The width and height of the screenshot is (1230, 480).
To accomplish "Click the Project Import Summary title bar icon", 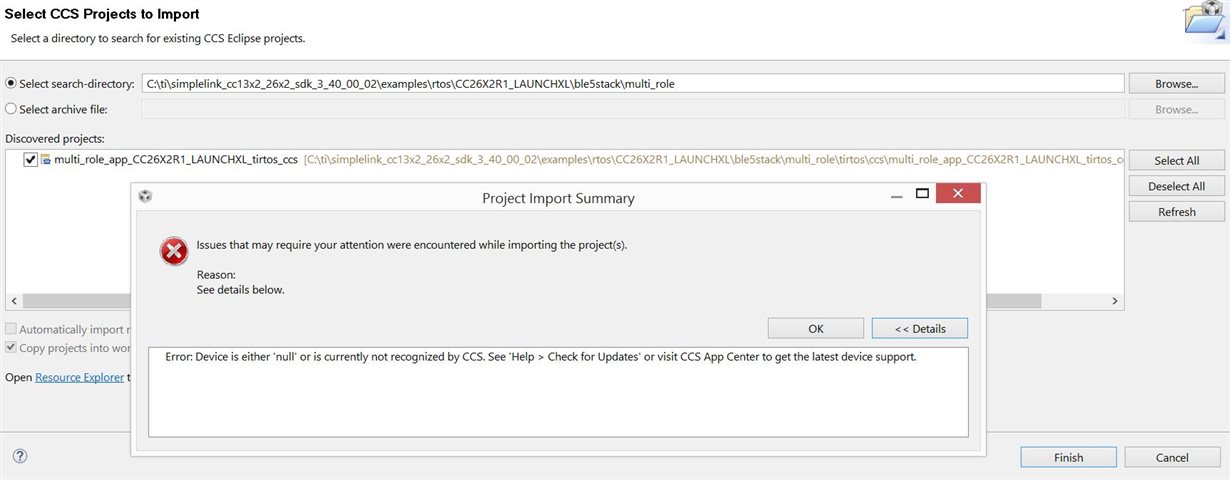I will tap(145, 197).
